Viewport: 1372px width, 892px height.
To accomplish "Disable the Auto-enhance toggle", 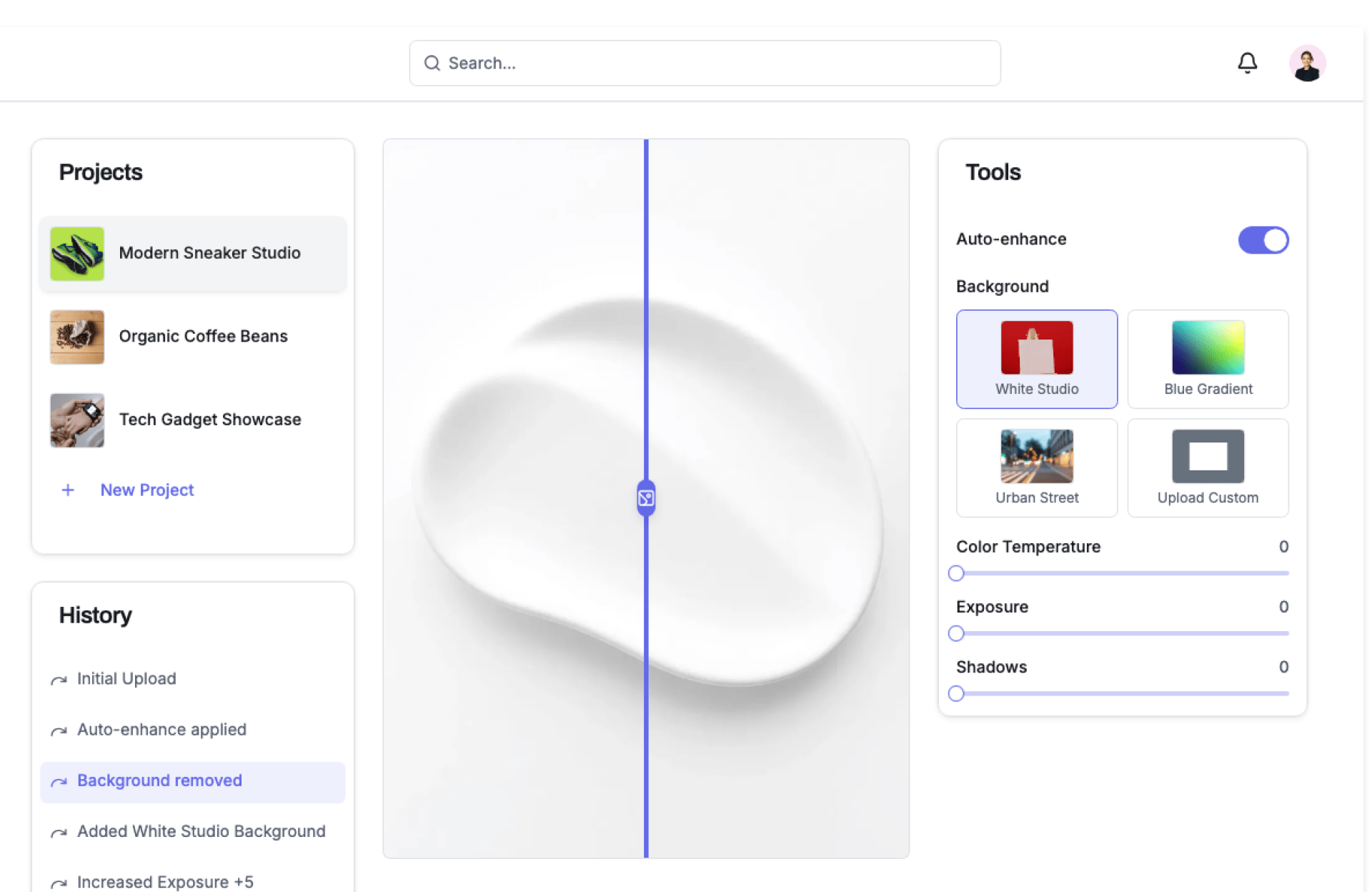I will click(1263, 240).
